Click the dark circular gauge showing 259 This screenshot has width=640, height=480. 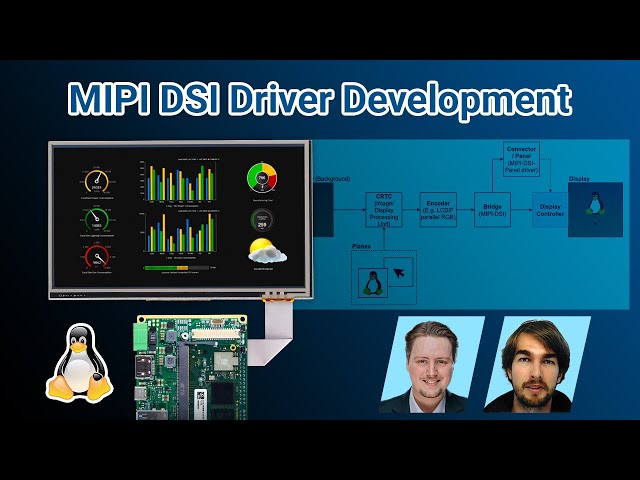tap(262, 220)
